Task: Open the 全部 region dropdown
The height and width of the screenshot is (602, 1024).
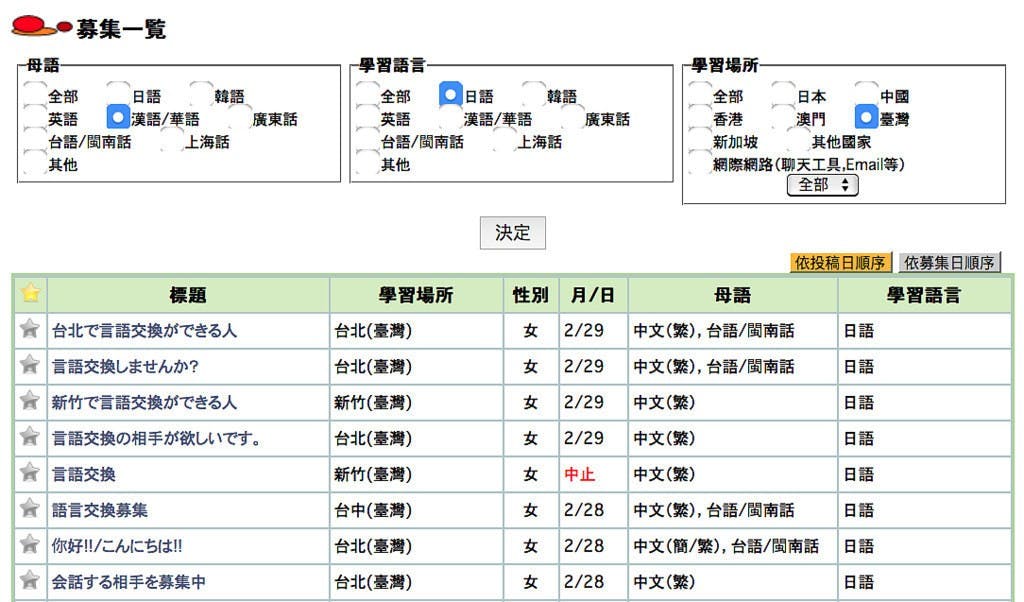Action: tap(822, 185)
